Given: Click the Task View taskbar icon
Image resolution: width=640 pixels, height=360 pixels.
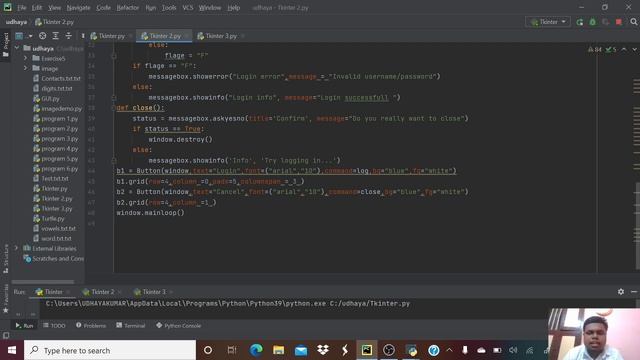Looking at the screenshot, I should coord(232,350).
